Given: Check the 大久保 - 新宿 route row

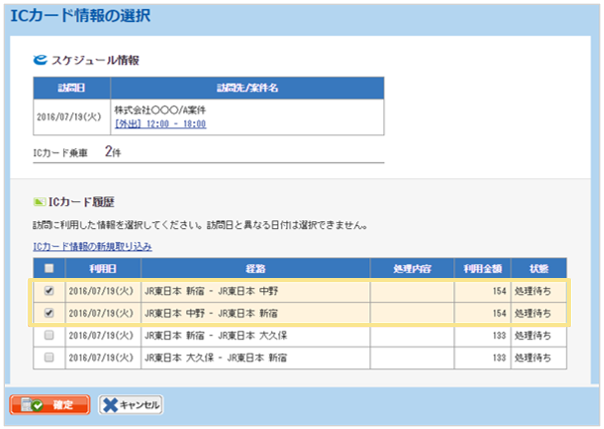Looking at the screenshot, I should click(x=48, y=355).
